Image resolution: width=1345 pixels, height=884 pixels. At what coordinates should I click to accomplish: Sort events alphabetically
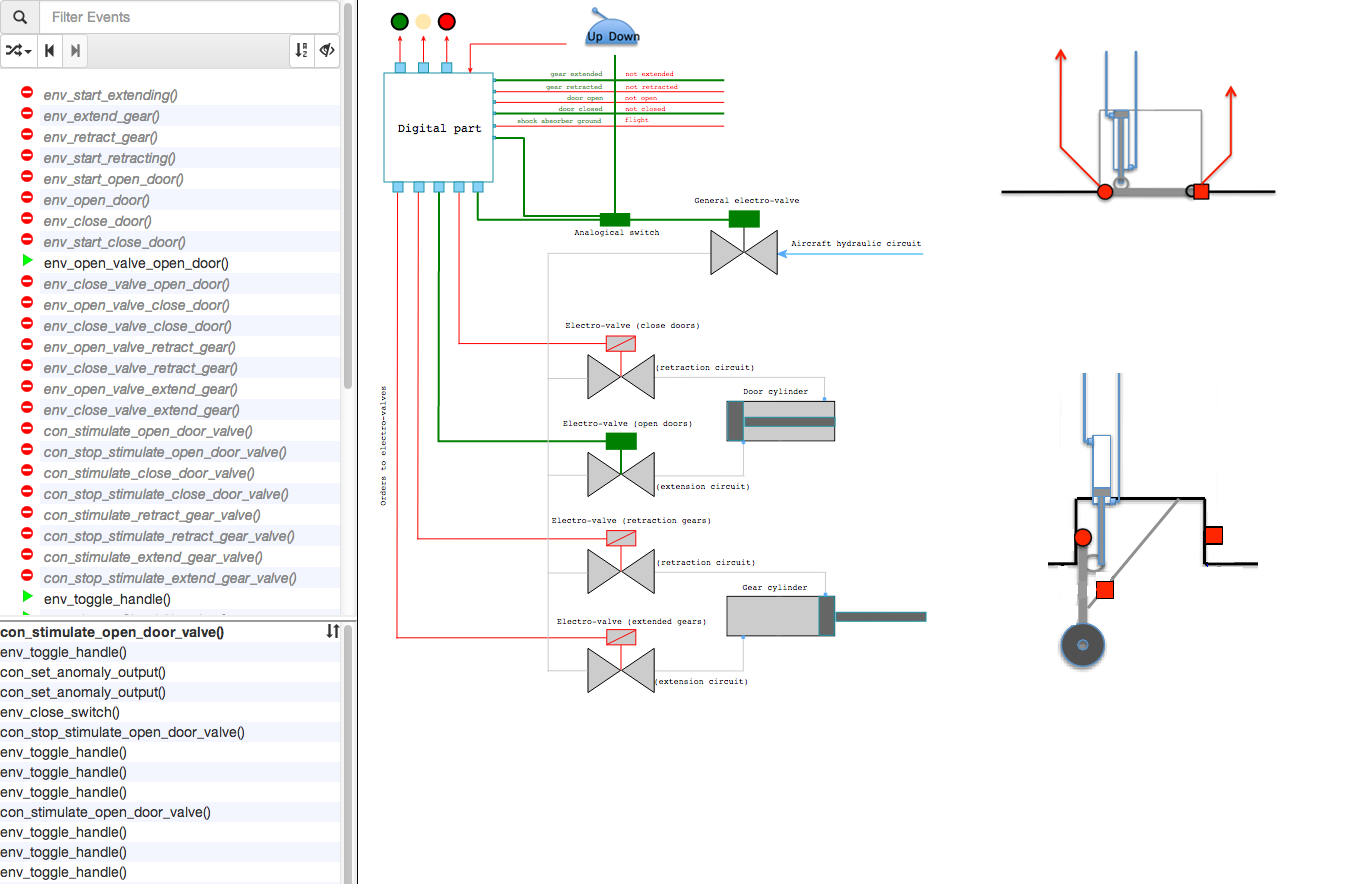[x=301, y=50]
